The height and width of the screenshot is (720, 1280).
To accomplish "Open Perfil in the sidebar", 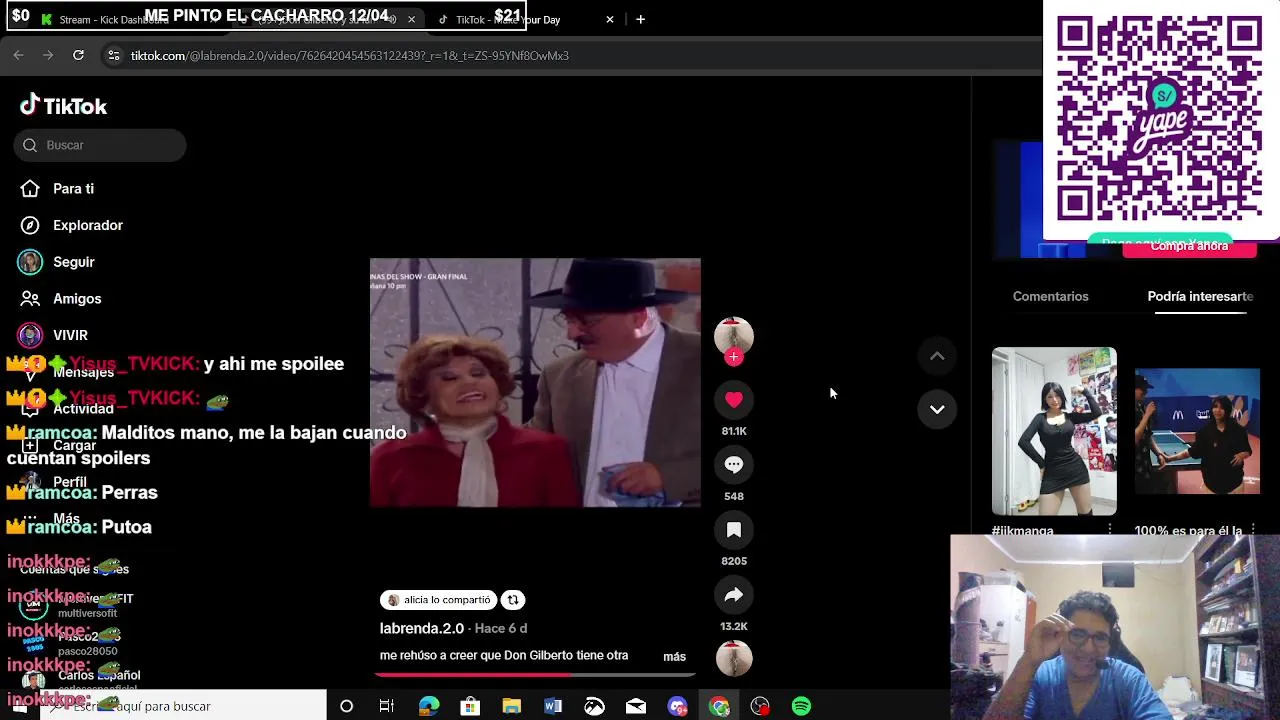I will [70, 482].
